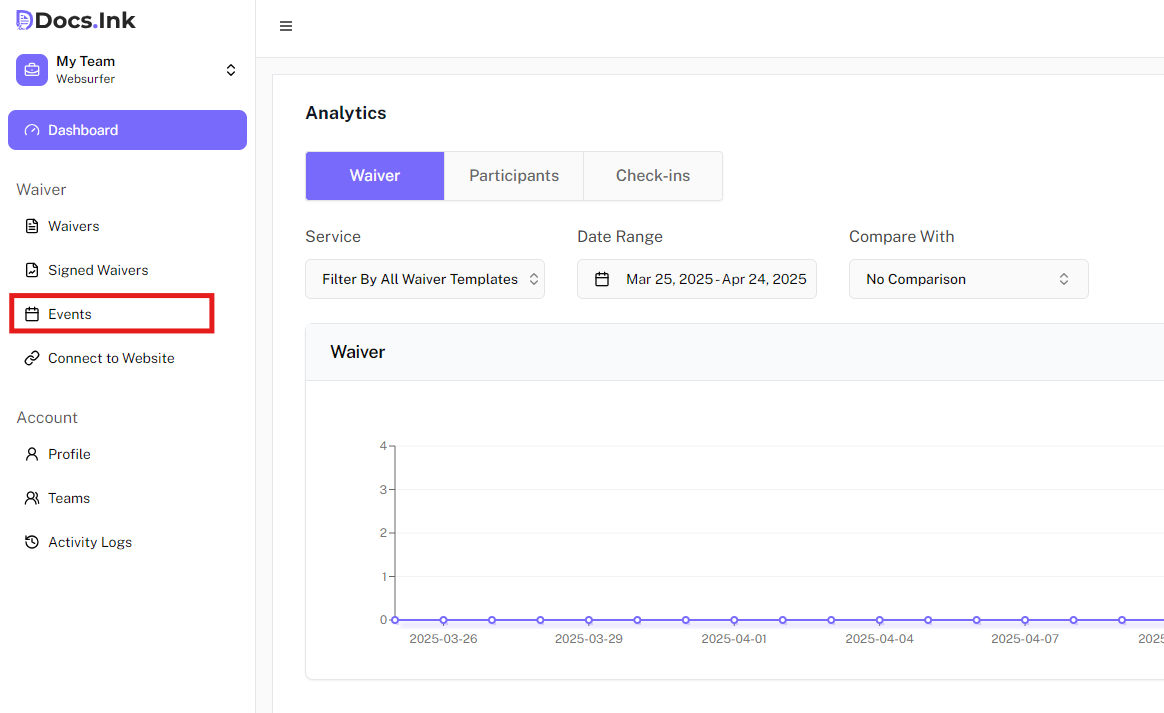Viewport: 1164px width, 713px height.
Task: Switch to the Participants tab
Action: tap(514, 176)
